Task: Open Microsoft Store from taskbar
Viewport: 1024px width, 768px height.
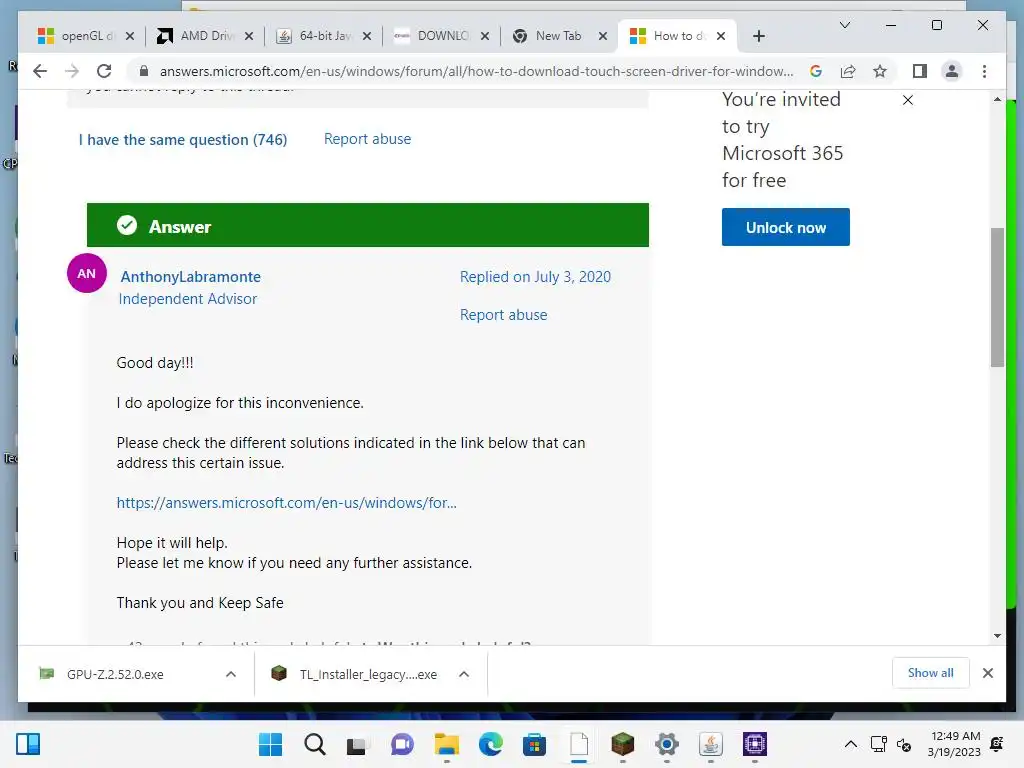Action: (534, 744)
